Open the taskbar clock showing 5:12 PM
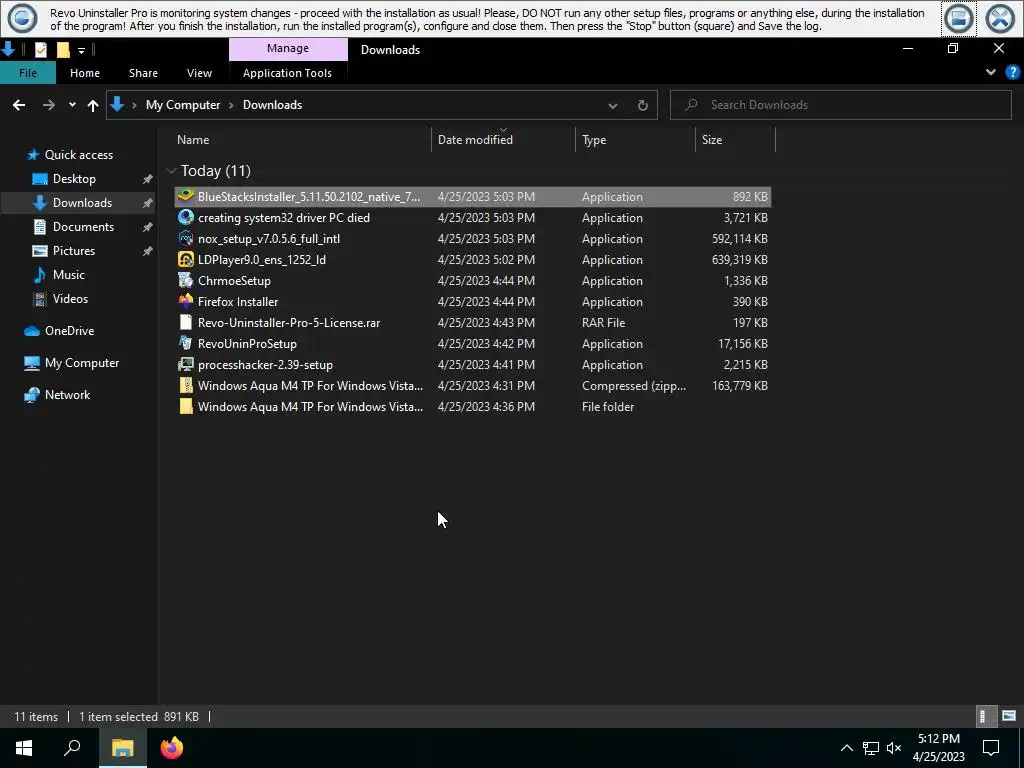This screenshot has height=768, width=1024. 938,748
